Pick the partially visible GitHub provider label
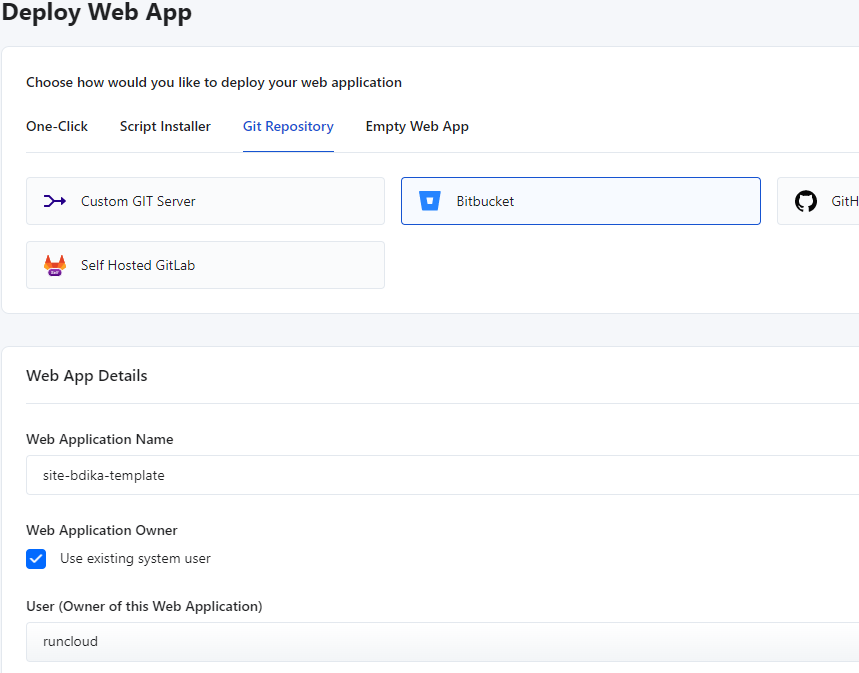Image resolution: width=859 pixels, height=673 pixels. tap(844, 201)
